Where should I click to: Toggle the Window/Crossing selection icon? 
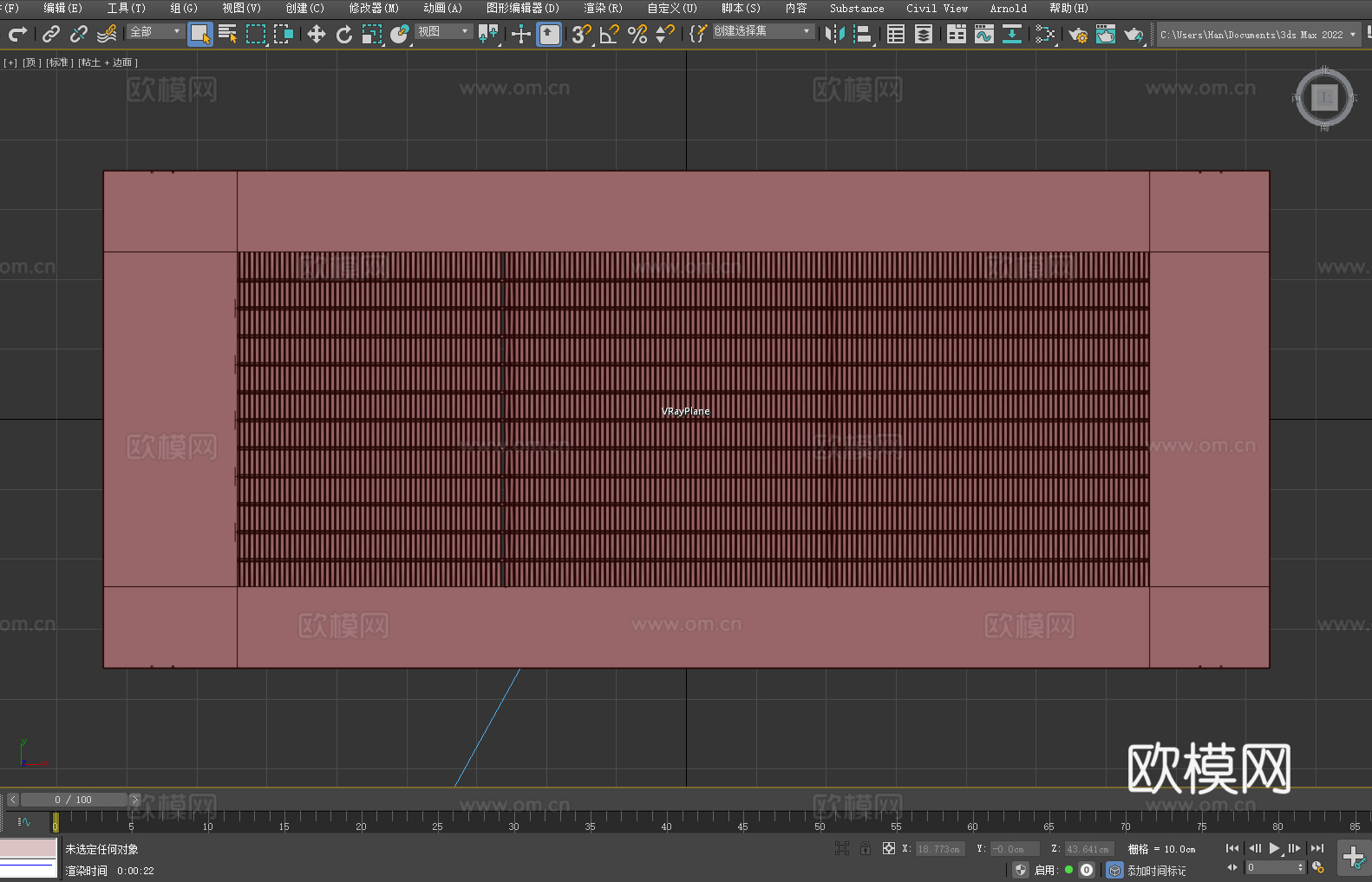(284, 34)
